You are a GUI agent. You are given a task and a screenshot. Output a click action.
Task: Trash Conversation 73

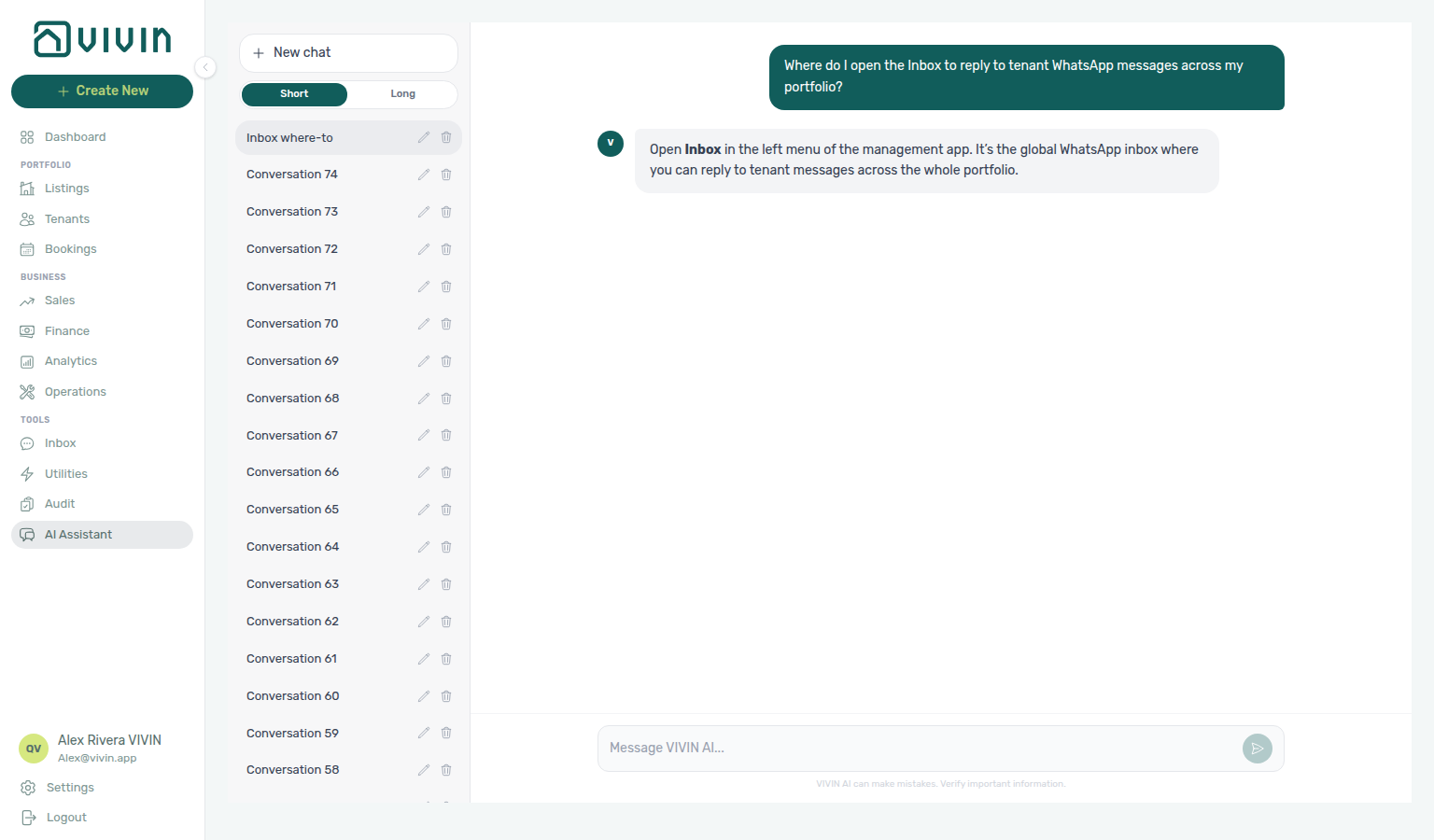446,212
